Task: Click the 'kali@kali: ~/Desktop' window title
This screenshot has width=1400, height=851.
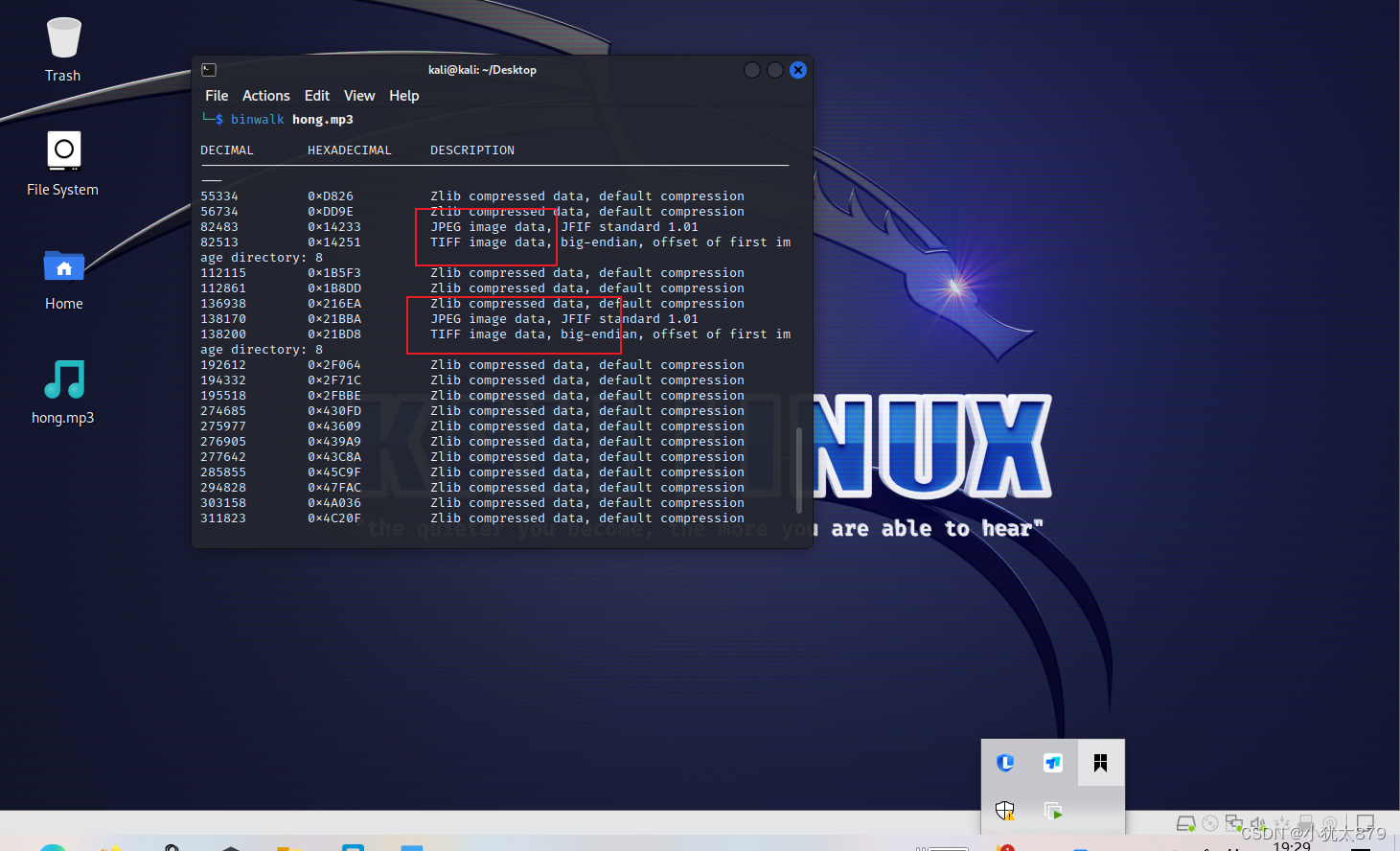Action: [482, 70]
